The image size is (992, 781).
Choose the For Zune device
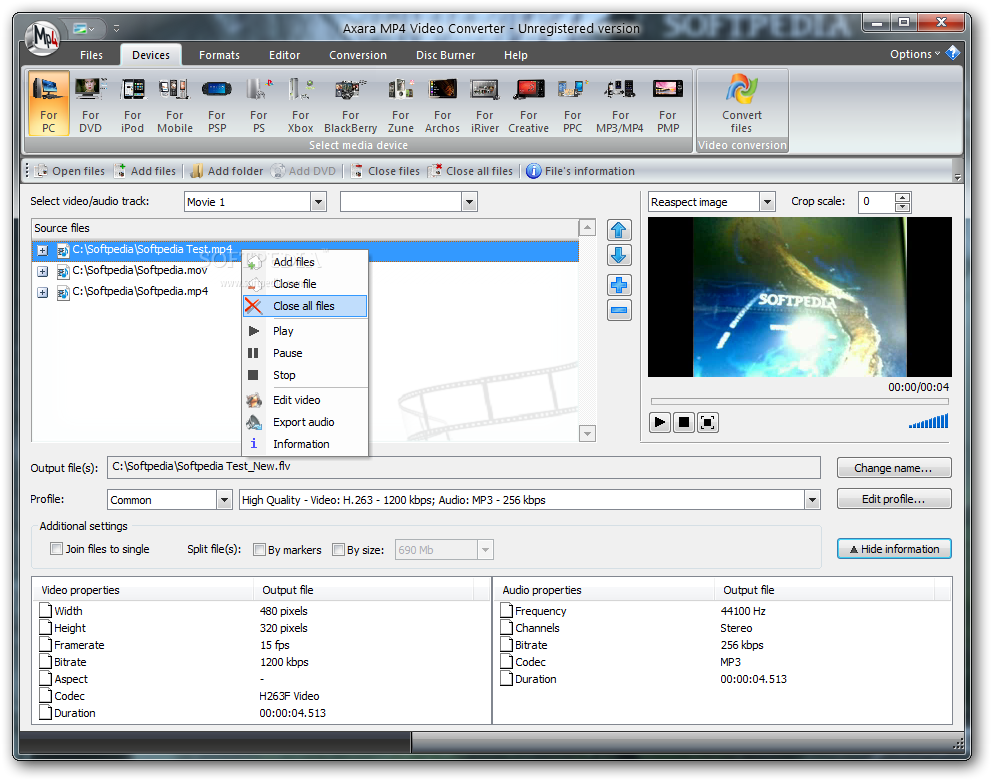[400, 104]
